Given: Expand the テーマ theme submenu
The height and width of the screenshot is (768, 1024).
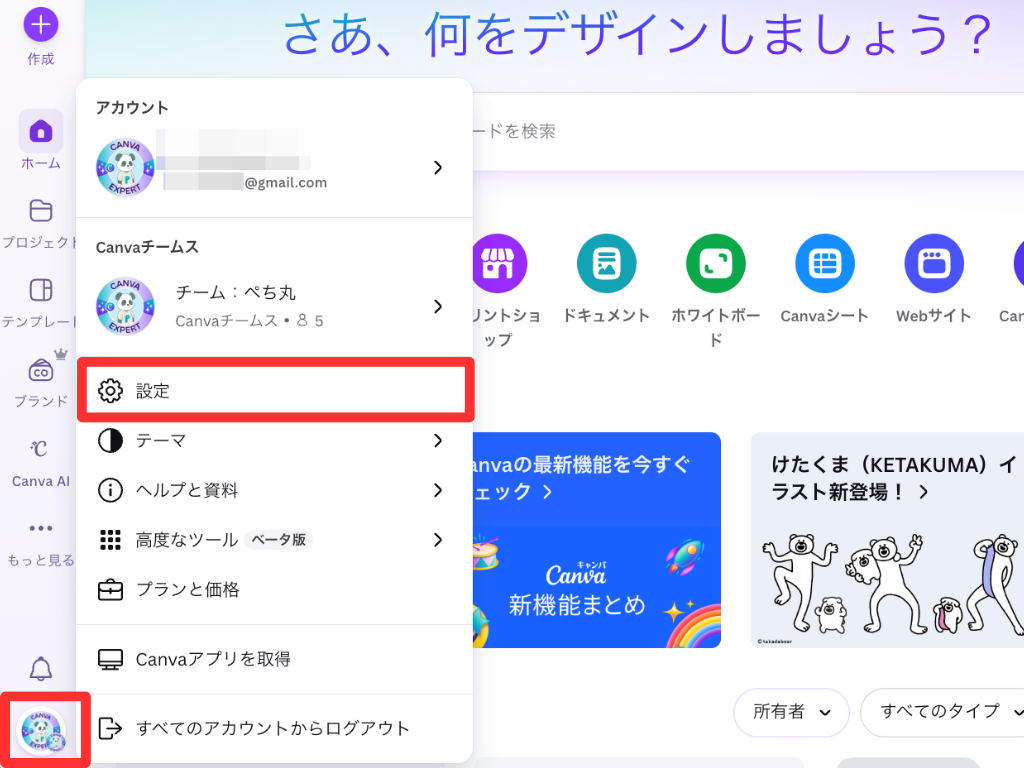Looking at the screenshot, I should (x=272, y=441).
